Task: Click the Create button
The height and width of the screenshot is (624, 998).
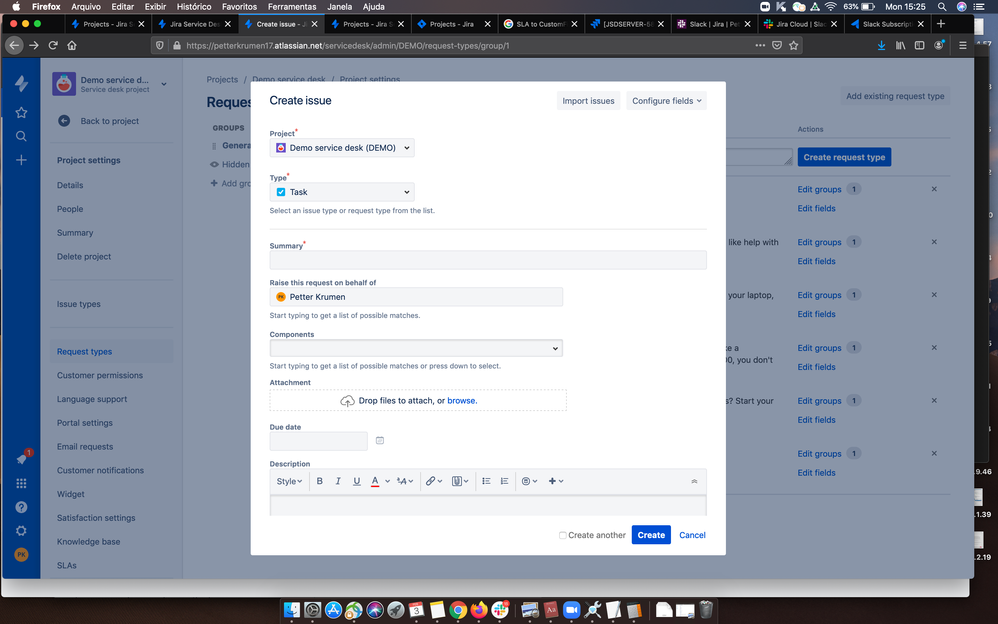Action: [x=650, y=535]
